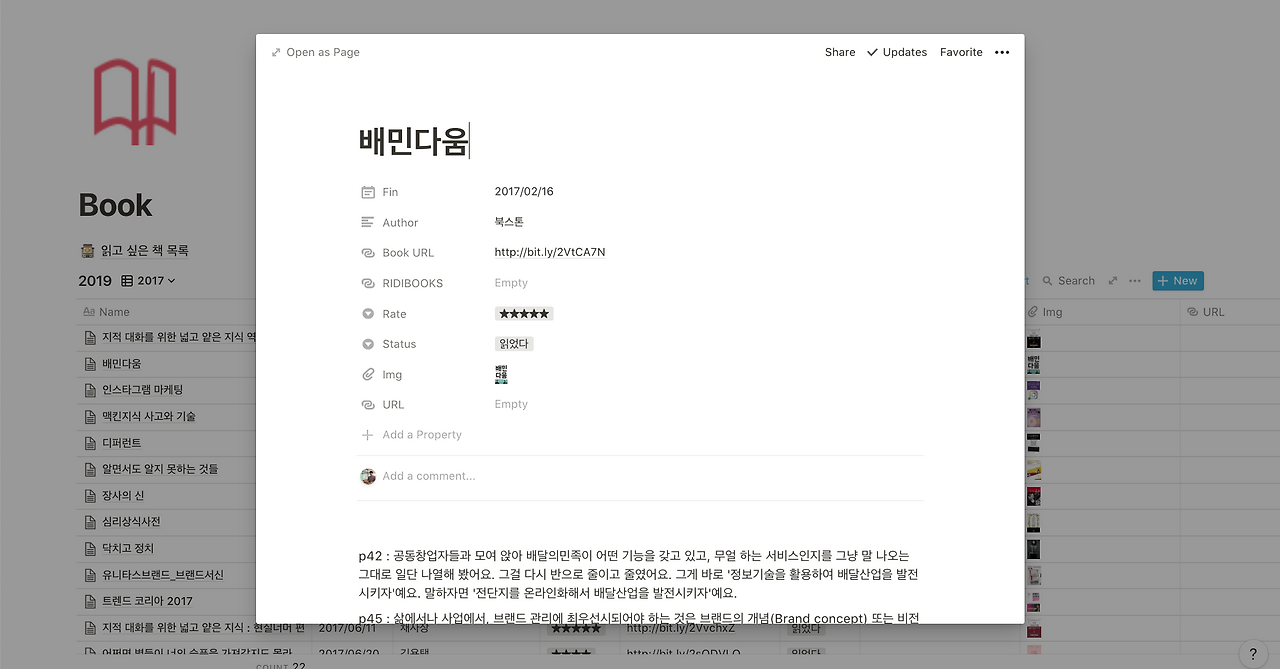The image size is (1280, 669).
Task: Click the Rate select property icon
Action: tap(368, 314)
